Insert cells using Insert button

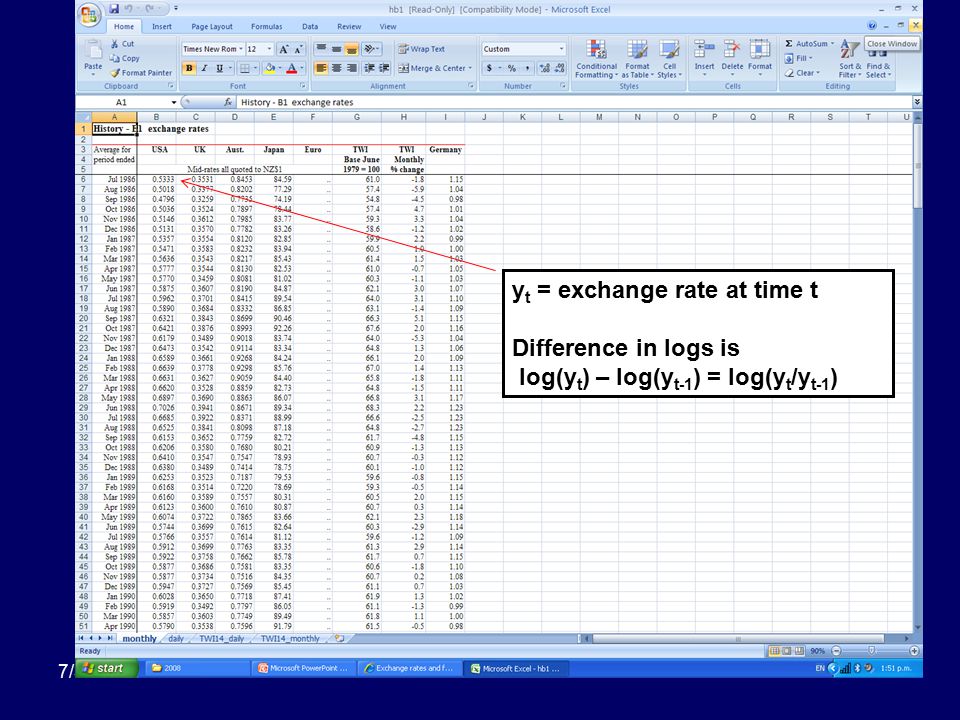(x=704, y=59)
